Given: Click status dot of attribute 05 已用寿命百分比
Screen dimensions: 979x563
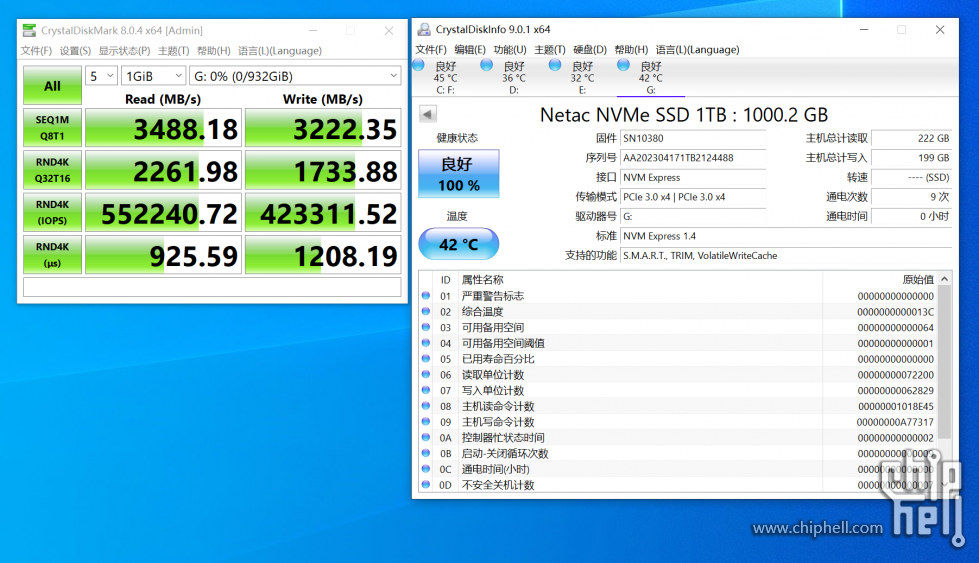Looking at the screenshot, I should point(426,358).
